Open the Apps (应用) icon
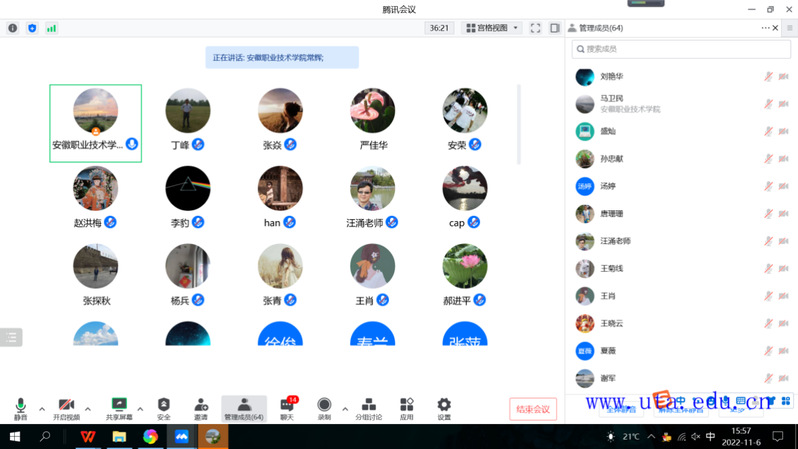 click(406, 407)
